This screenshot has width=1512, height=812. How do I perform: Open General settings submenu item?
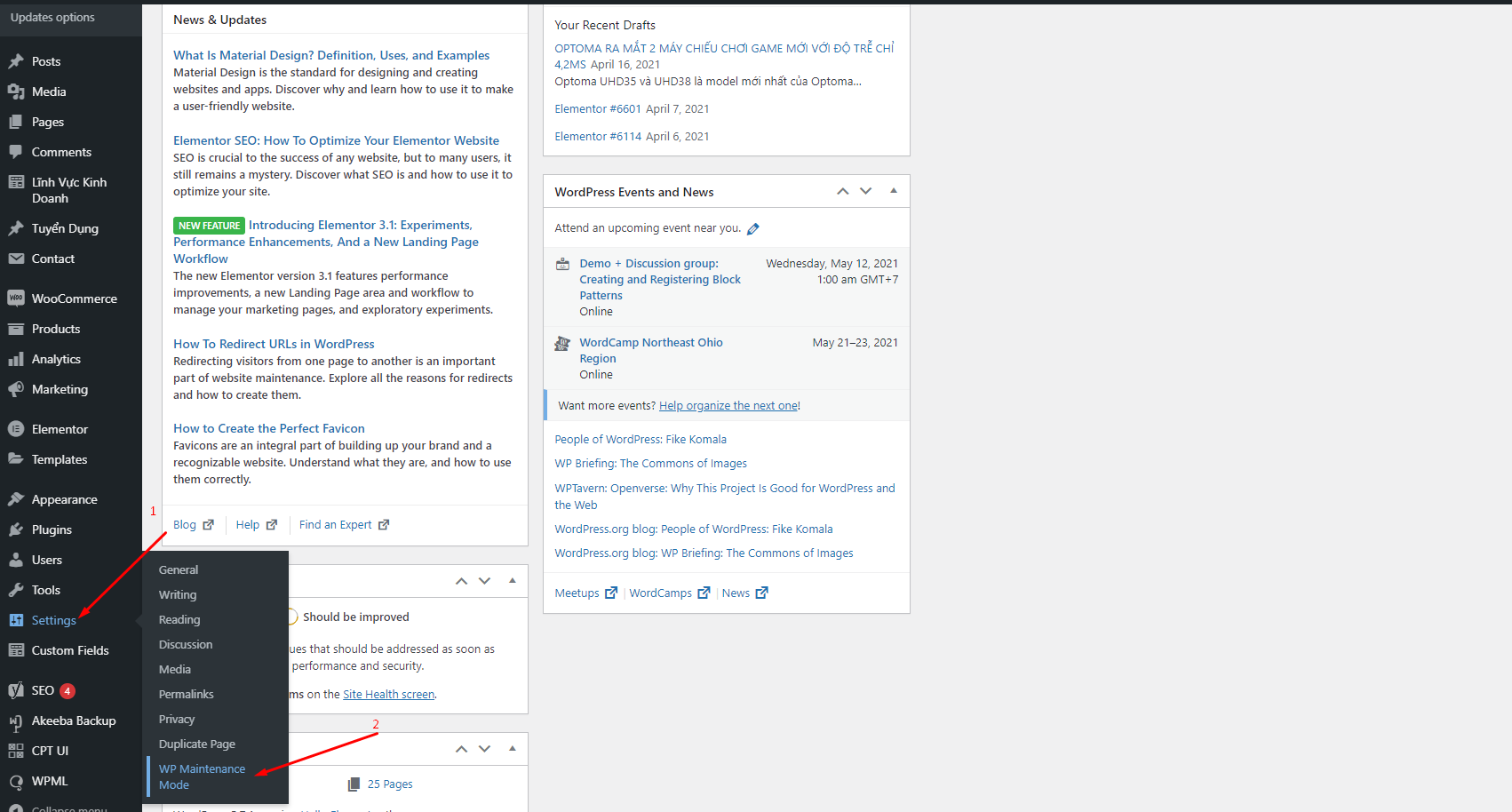179,569
